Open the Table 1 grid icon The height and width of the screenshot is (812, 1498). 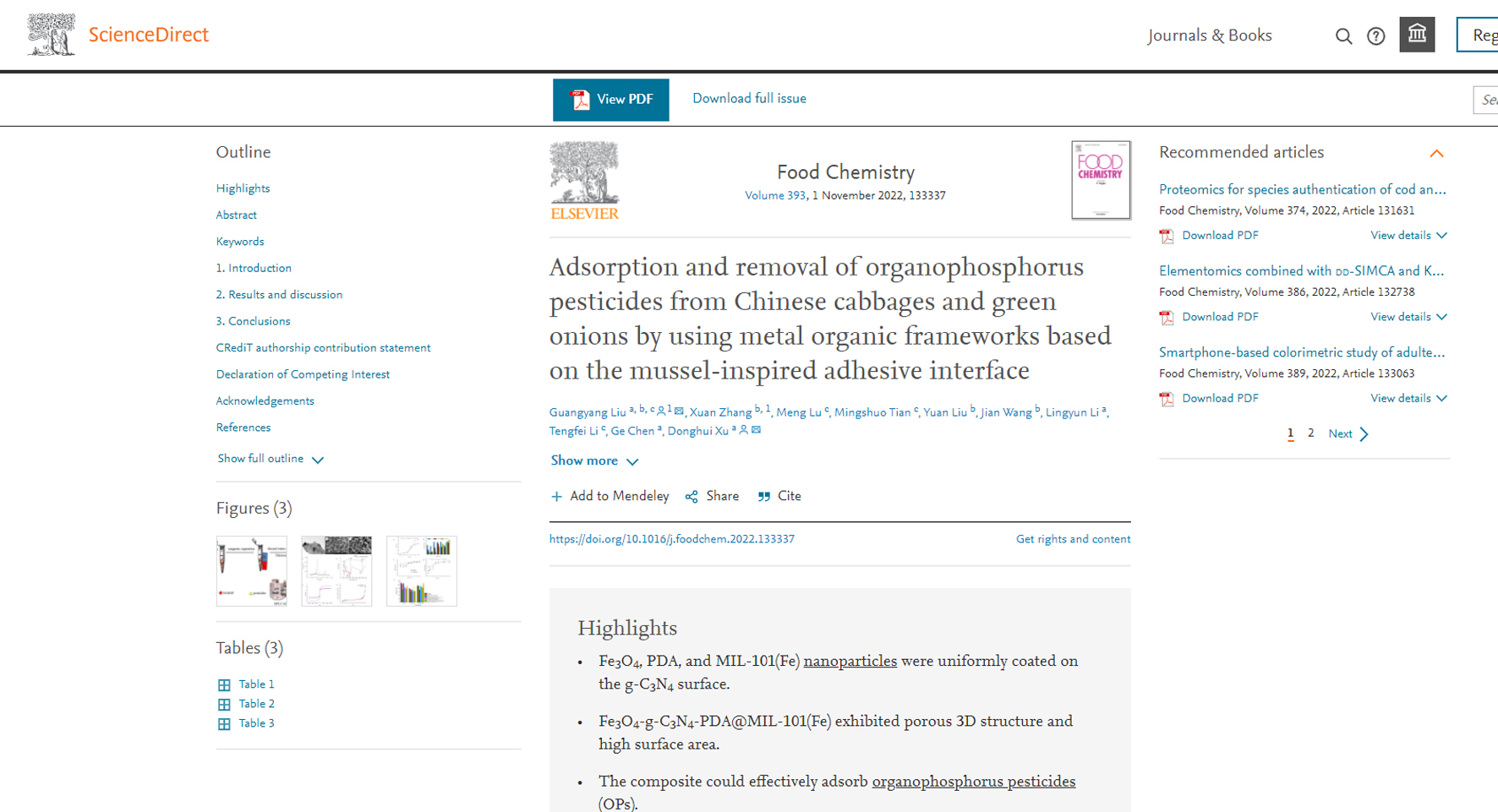(224, 685)
